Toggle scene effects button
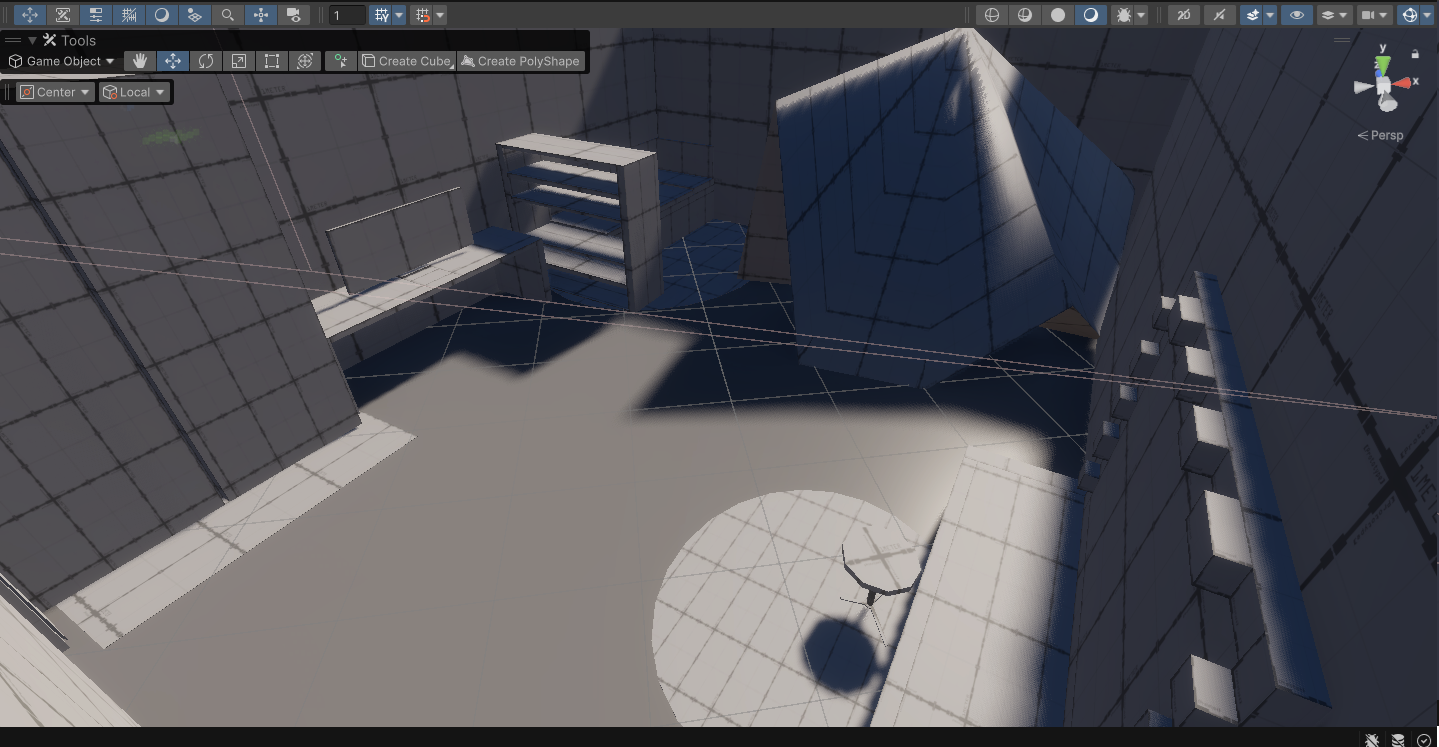Viewport: 1439px width, 747px height. (x=1252, y=15)
